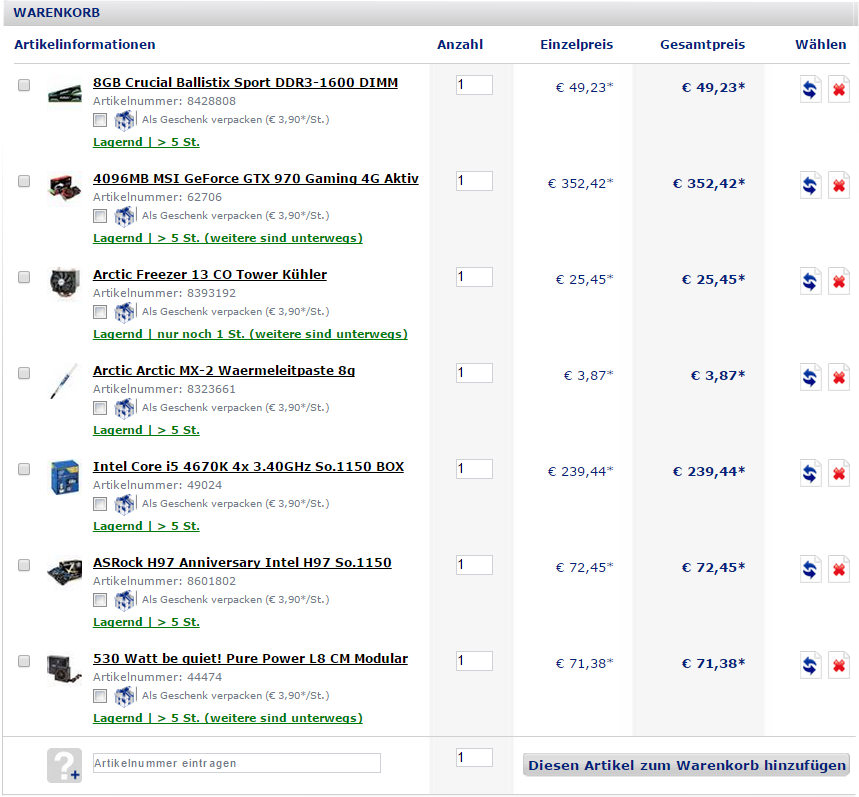Image resolution: width=859 pixels, height=797 pixels.
Task: Enable gift wrapping for MSI GeForce GTX 970
Action: (100, 216)
